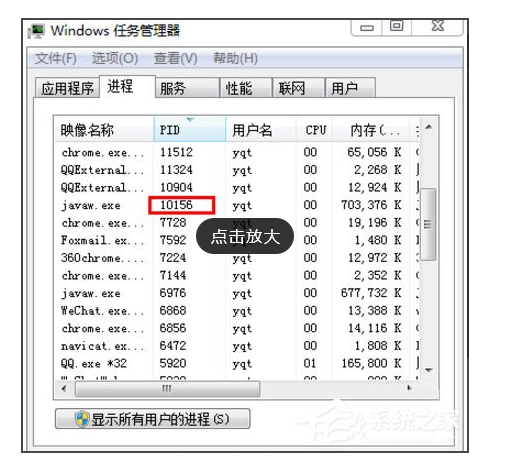Click memory value 703,376 K

[x=371, y=205]
